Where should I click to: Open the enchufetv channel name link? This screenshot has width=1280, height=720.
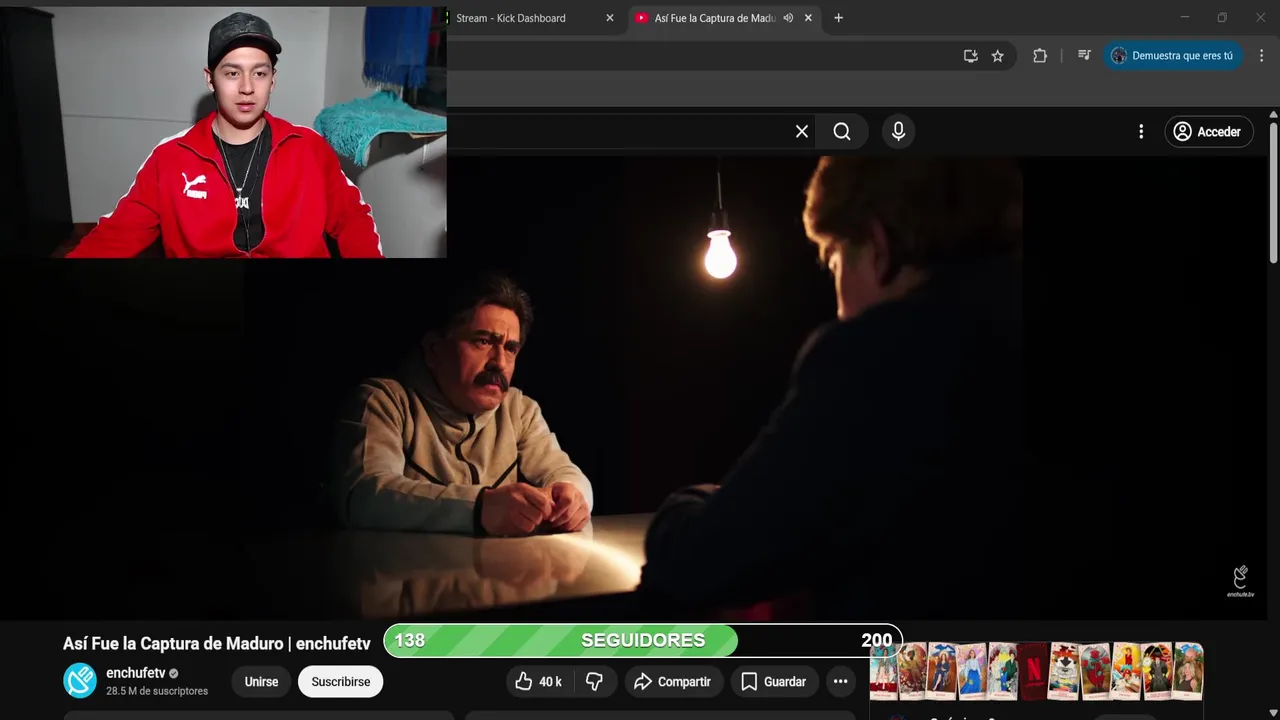click(135, 673)
